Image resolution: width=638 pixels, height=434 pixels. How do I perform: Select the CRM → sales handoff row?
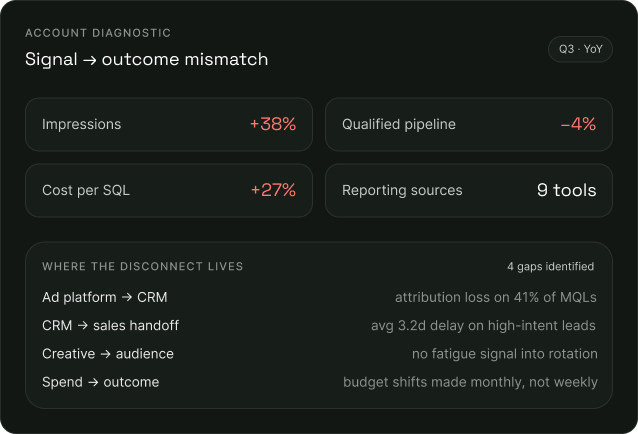[319, 325]
